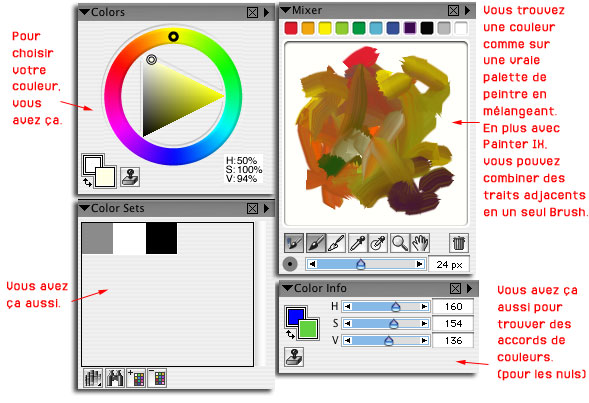Screen dimensions: 589x403
Task: Collapse the Color Sets panel triangle
Action: point(85,208)
